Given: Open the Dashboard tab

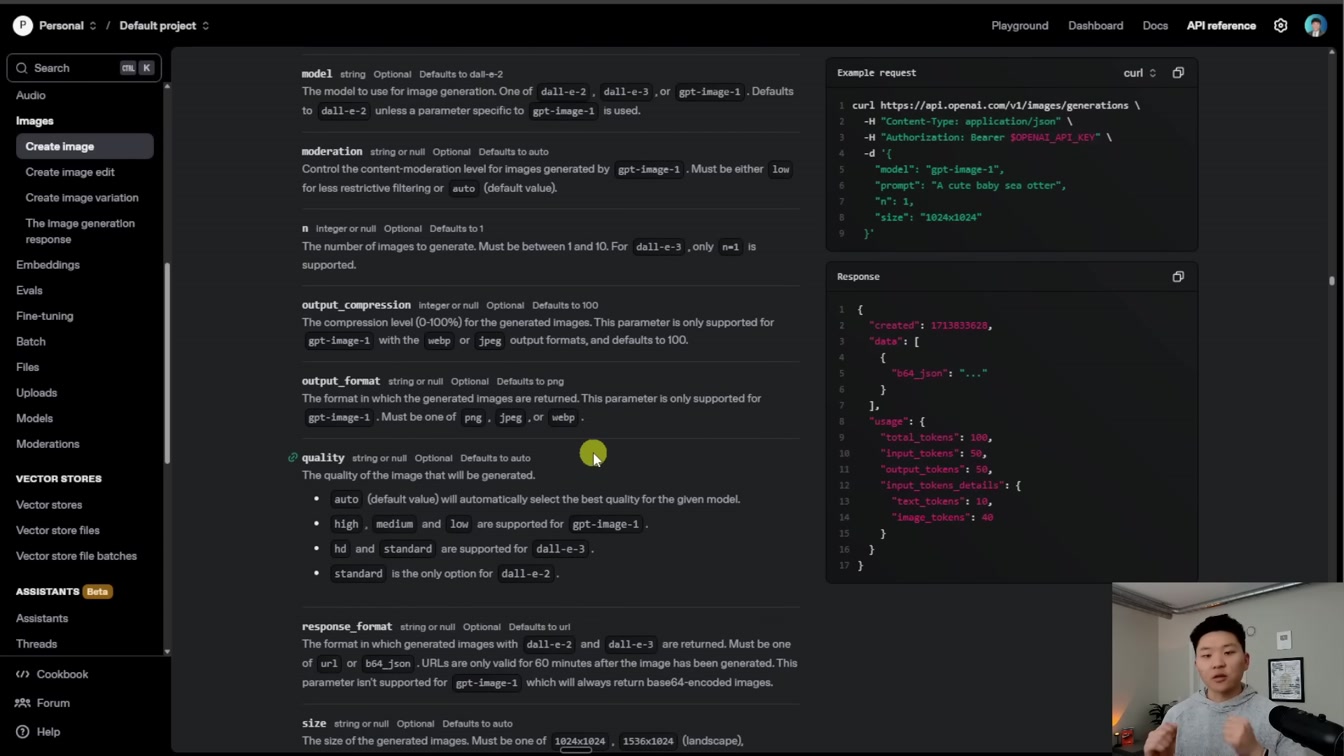Looking at the screenshot, I should click(x=1095, y=26).
